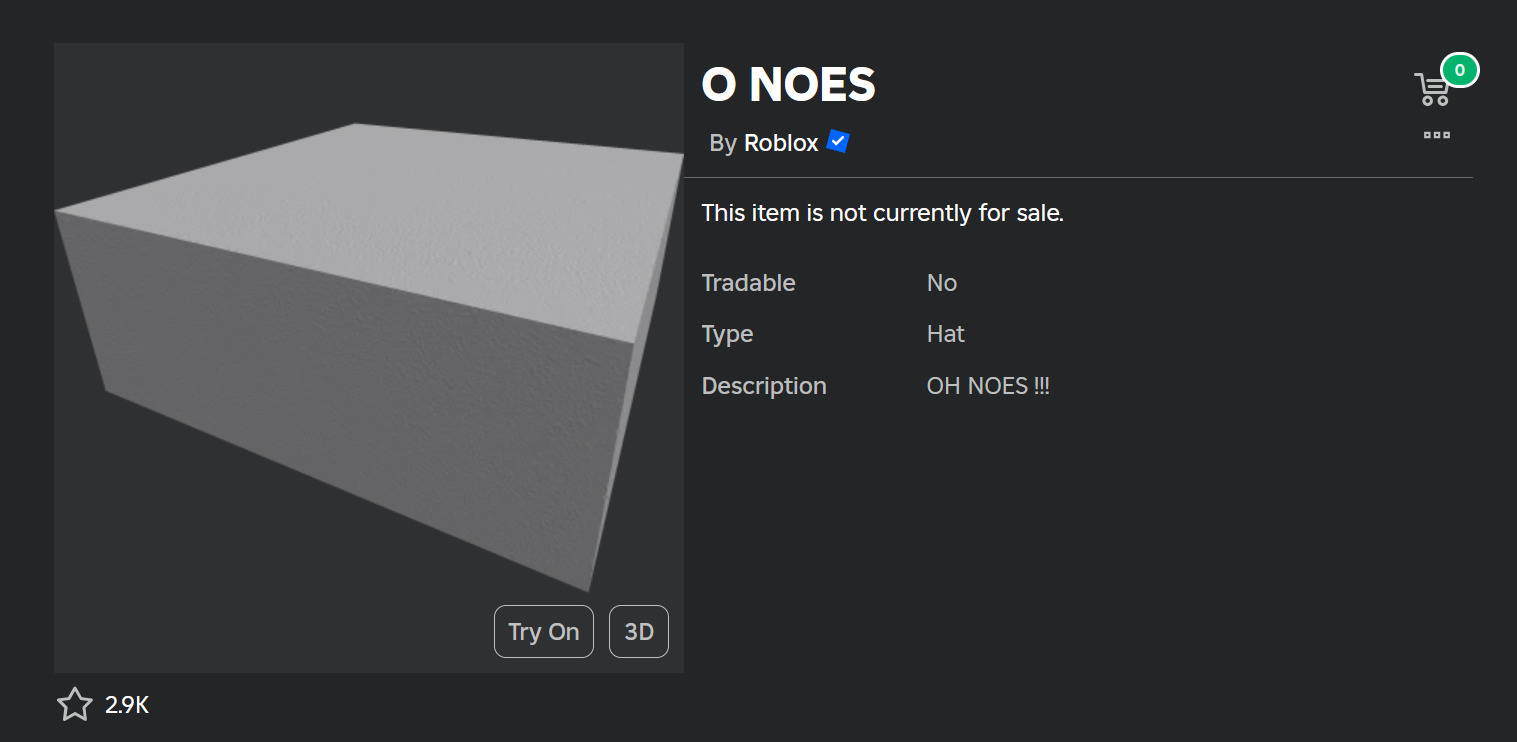Click the not currently for sale notice

click(x=883, y=213)
